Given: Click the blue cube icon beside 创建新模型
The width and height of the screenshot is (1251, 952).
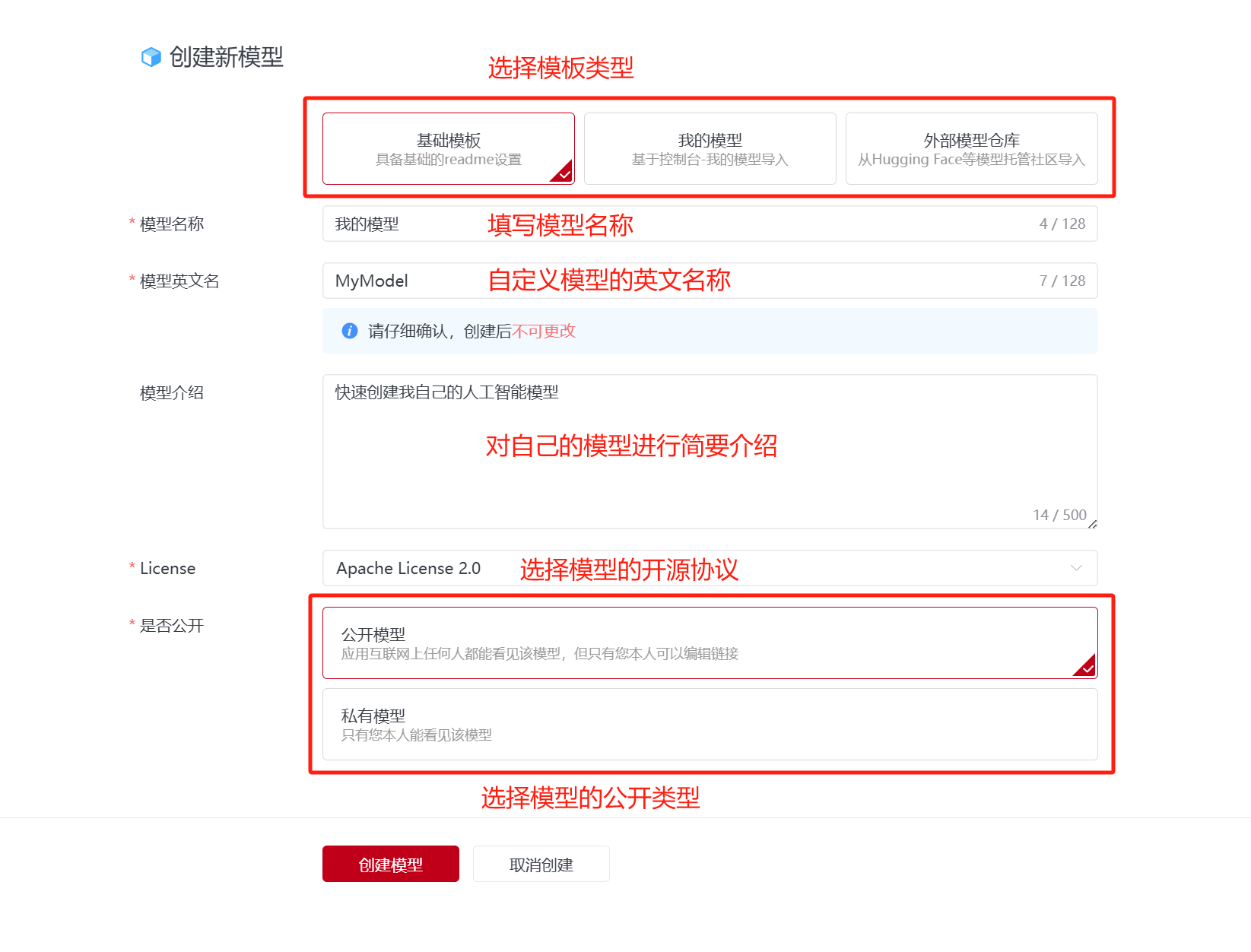Looking at the screenshot, I should pyautogui.click(x=151, y=57).
